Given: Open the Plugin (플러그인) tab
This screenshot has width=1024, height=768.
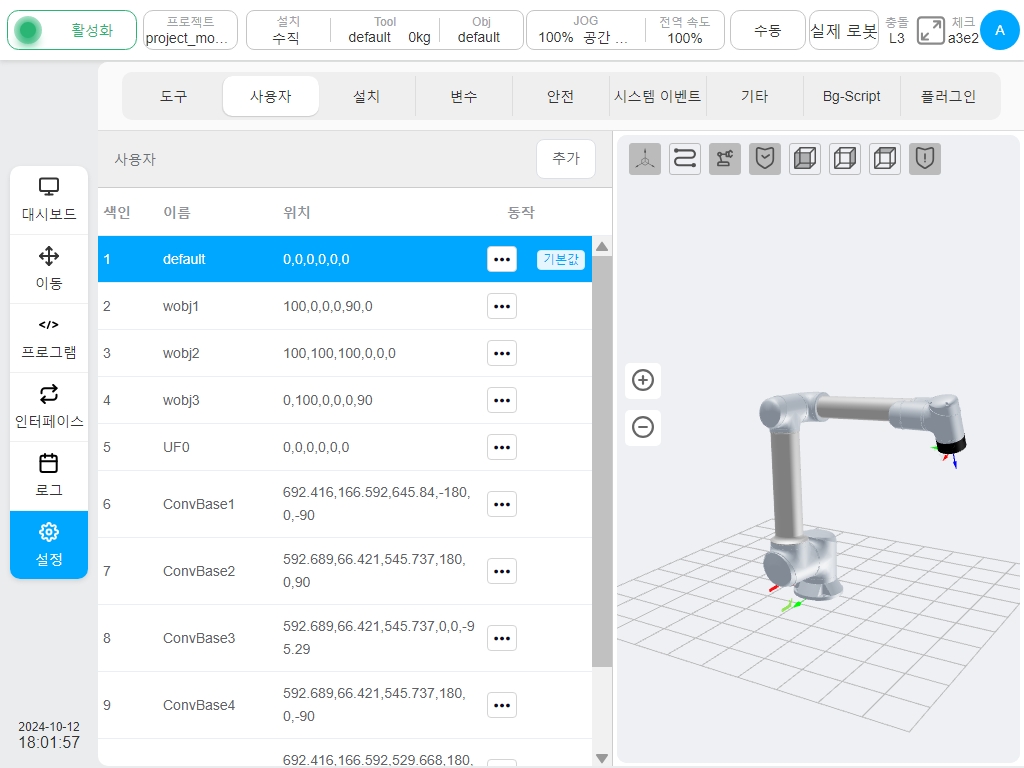Looking at the screenshot, I should pos(948,96).
